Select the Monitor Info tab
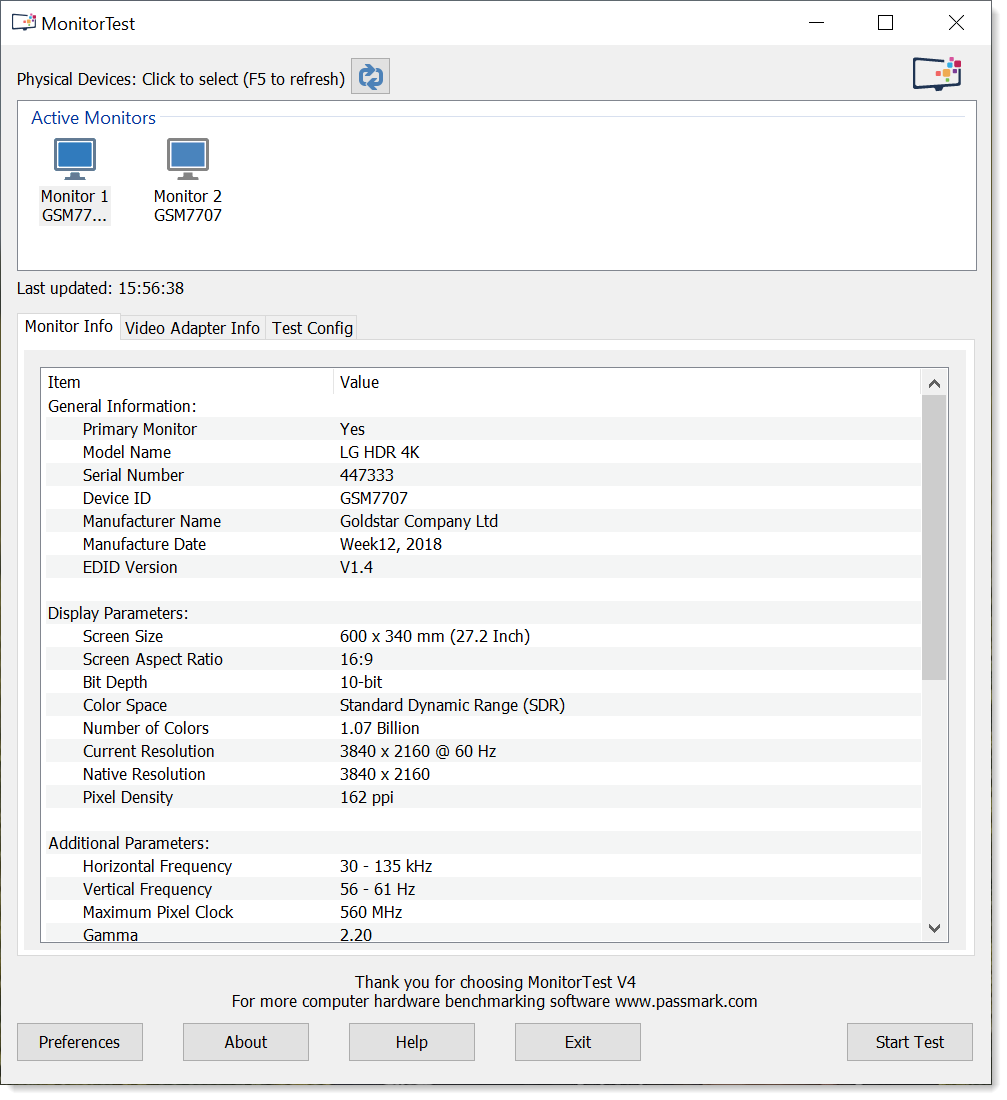Viewport: 1007px width, 1100px height. (68, 326)
